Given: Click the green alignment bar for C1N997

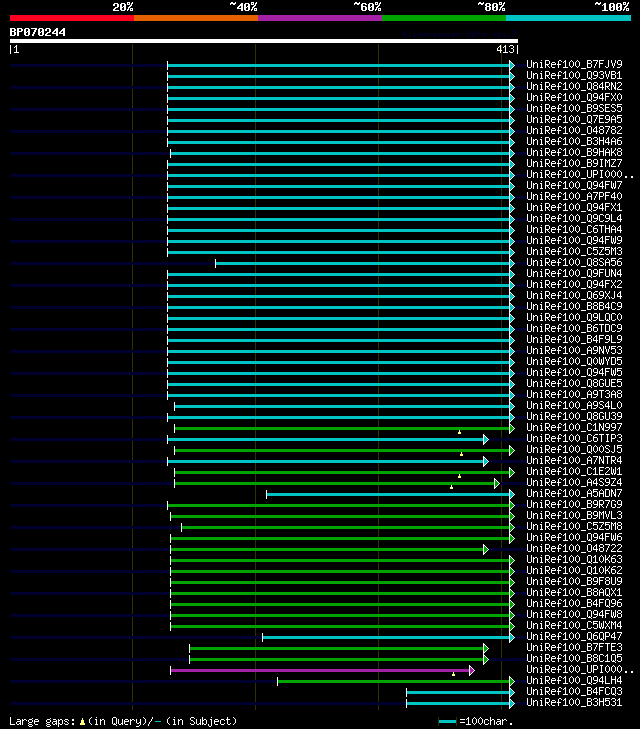Looking at the screenshot, I should point(342,429).
